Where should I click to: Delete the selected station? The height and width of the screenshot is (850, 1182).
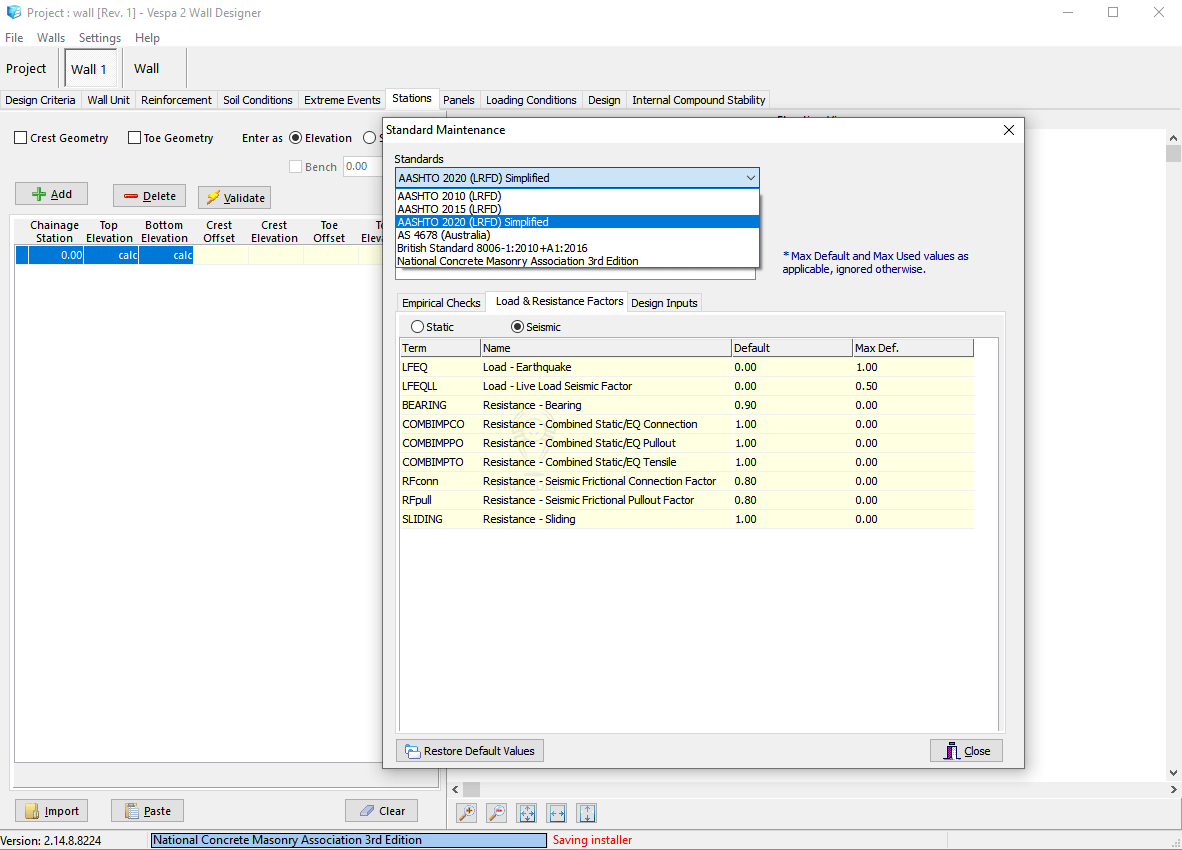tap(149, 196)
